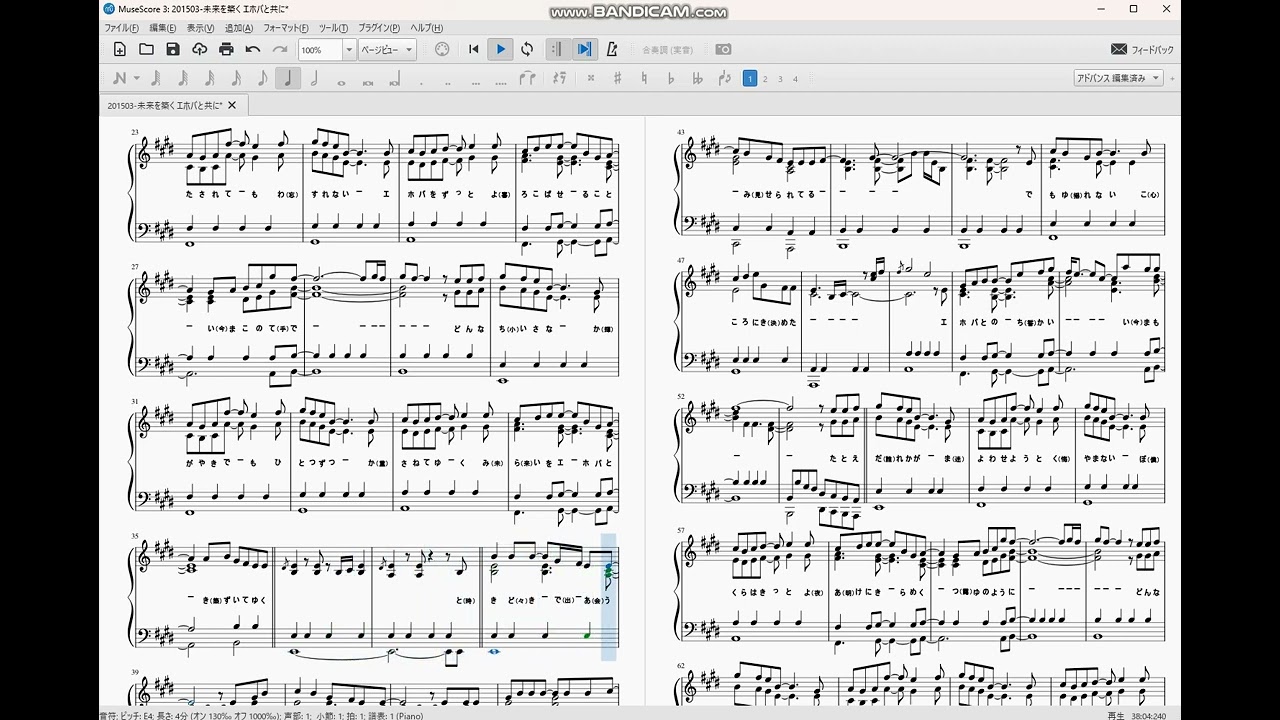Select the eighth note duration

[x=262, y=78]
